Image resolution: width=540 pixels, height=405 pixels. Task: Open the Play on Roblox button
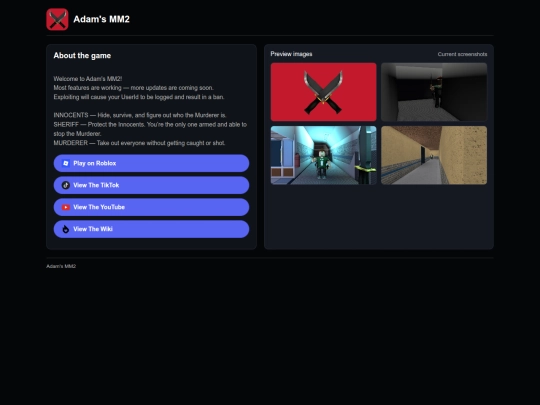[x=151, y=163]
